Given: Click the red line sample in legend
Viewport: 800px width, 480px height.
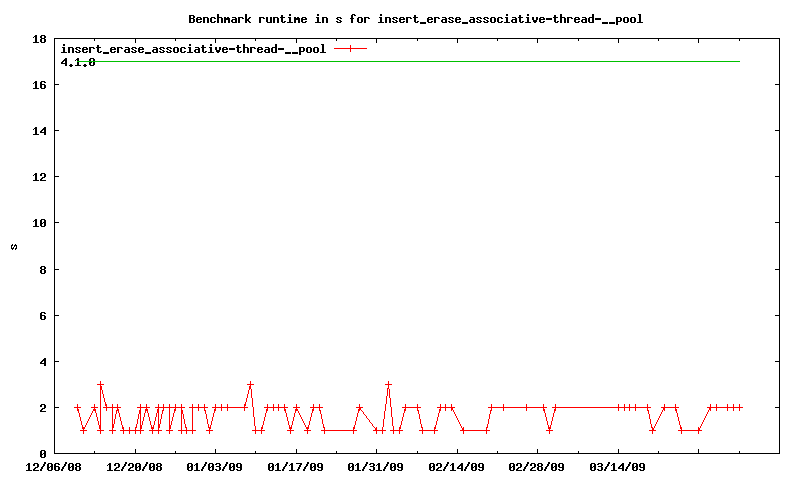Looking at the screenshot, I should point(350,48).
